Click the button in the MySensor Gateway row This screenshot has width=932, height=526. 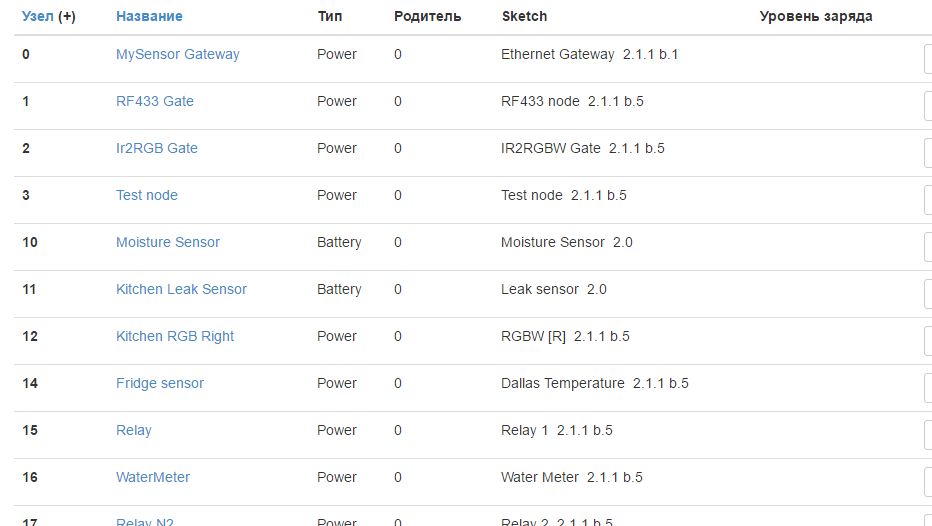pyautogui.click(x=927, y=59)
